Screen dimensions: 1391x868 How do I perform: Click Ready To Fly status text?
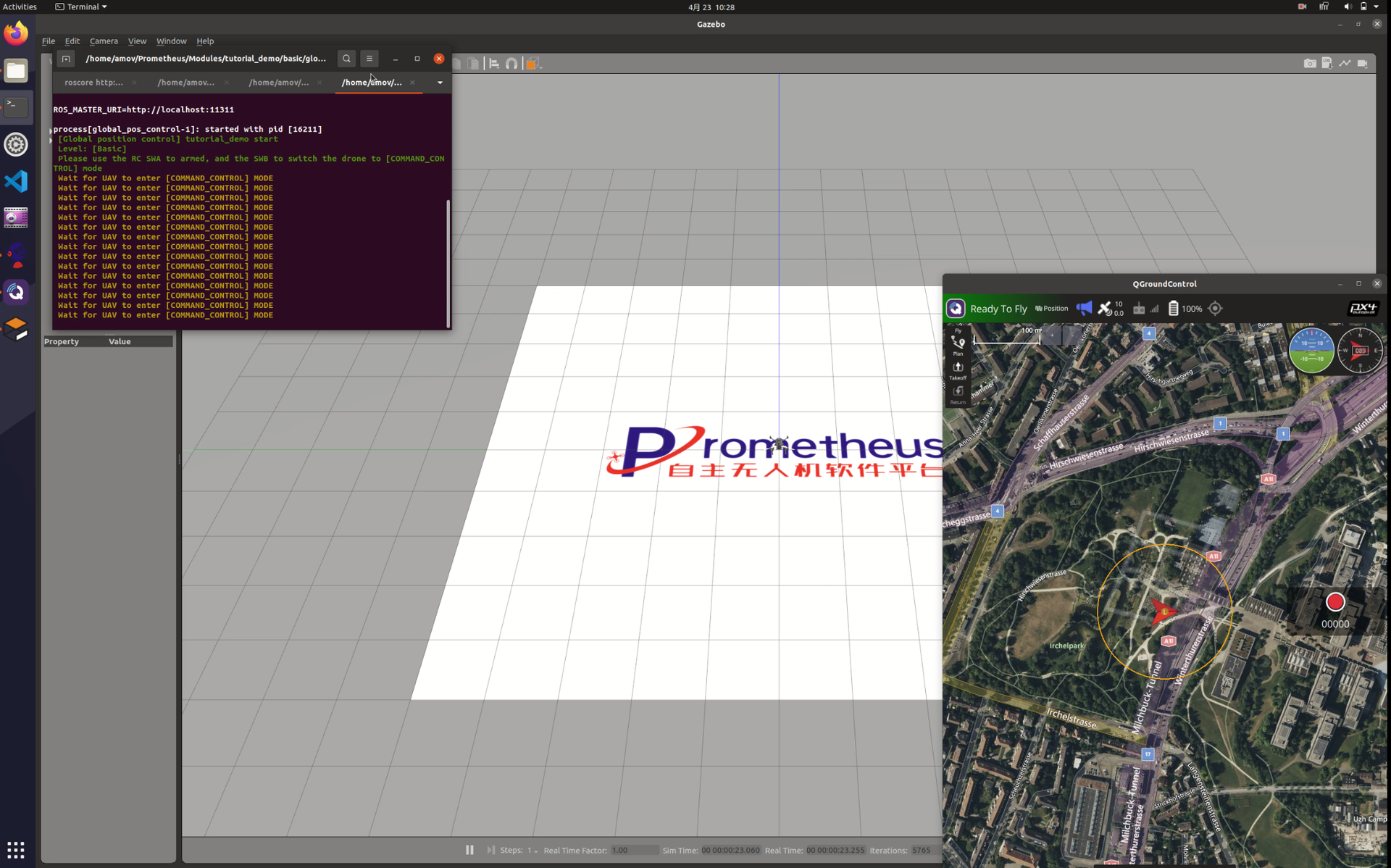pyautogui.click(x=998, y=309)
